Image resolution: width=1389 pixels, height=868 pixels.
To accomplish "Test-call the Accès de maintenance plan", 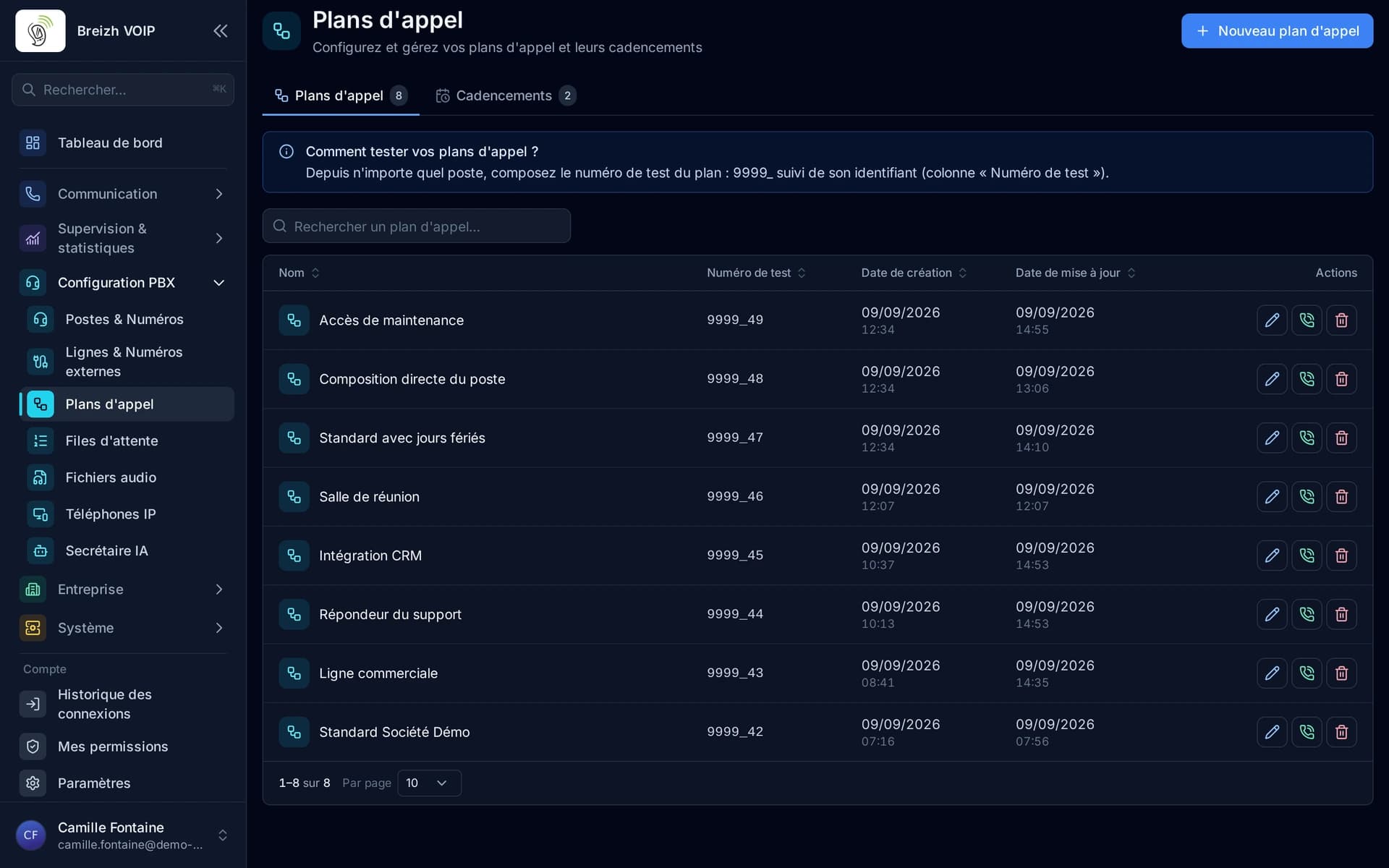I will (x=1307, y=320).
